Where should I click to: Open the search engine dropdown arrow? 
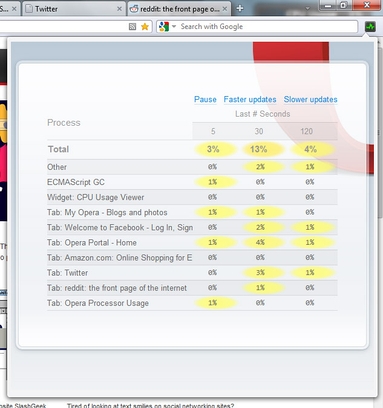click(174, 26)
